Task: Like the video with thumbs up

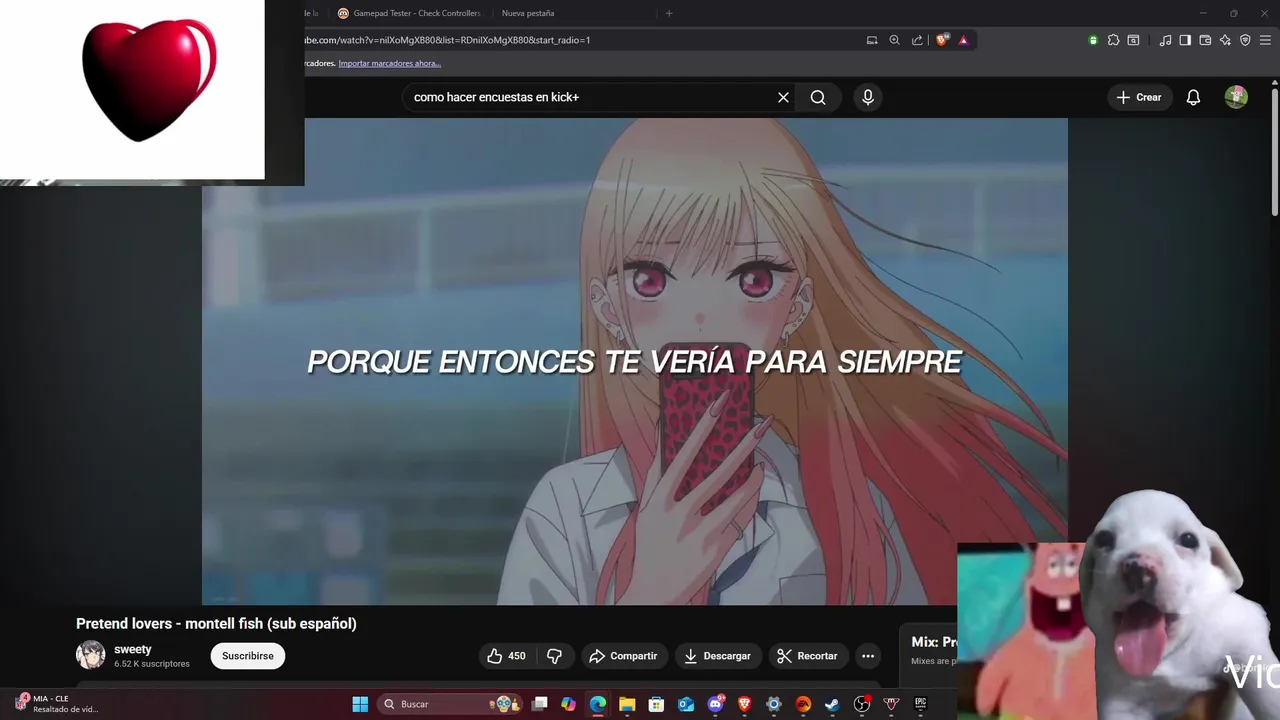Action: (506, 656)
